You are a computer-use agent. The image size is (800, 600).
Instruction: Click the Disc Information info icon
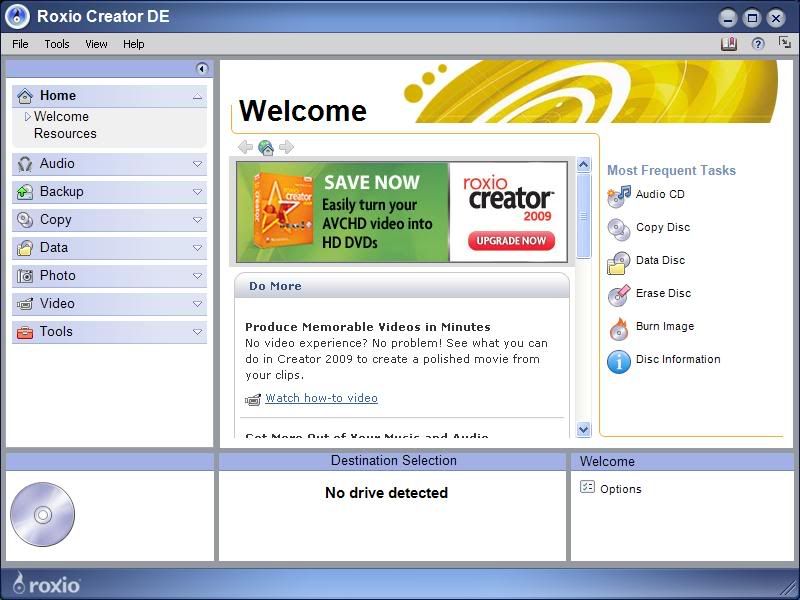tap(619, 362)
